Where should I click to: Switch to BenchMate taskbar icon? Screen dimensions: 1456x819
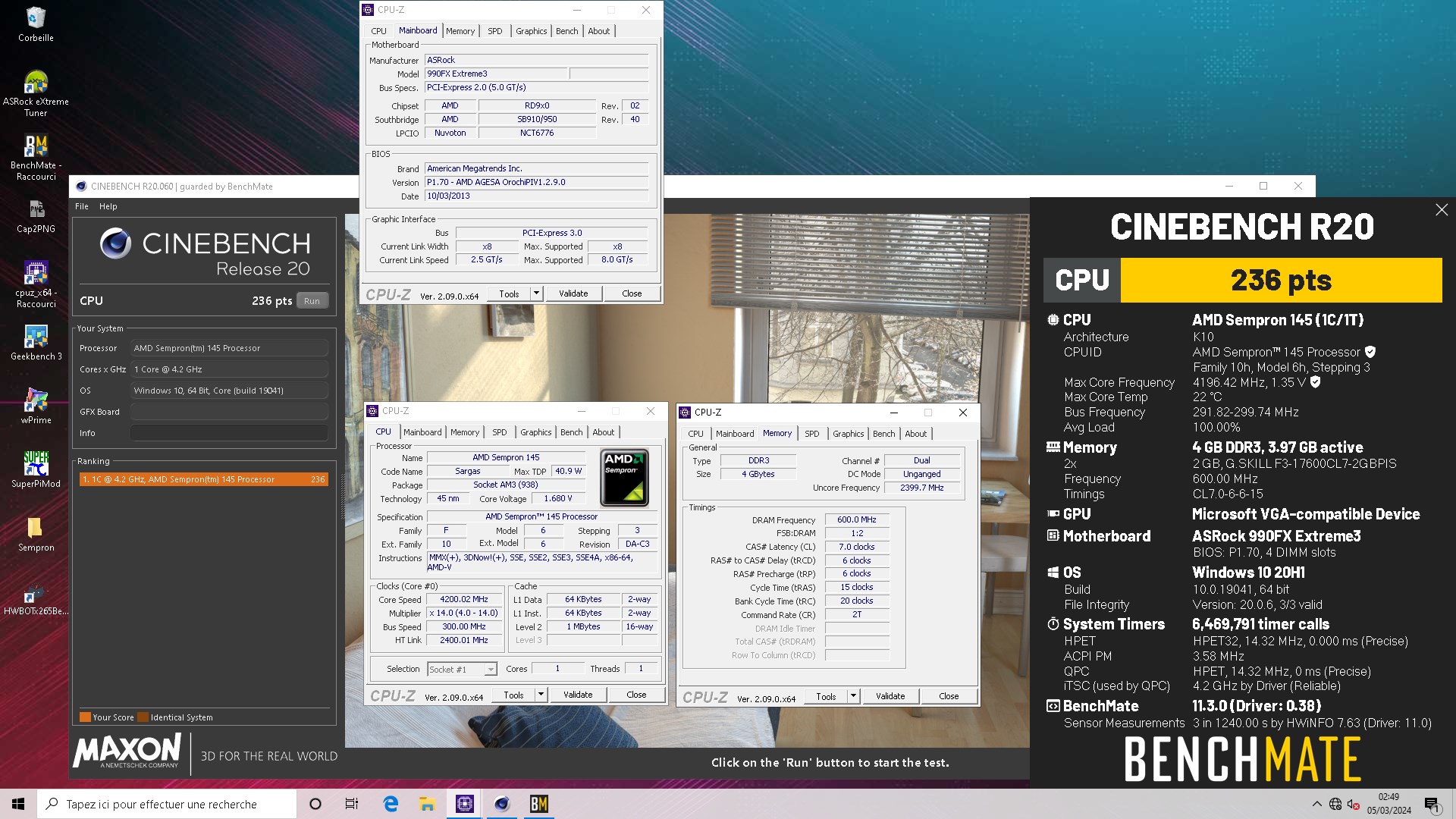click(538, 804)
